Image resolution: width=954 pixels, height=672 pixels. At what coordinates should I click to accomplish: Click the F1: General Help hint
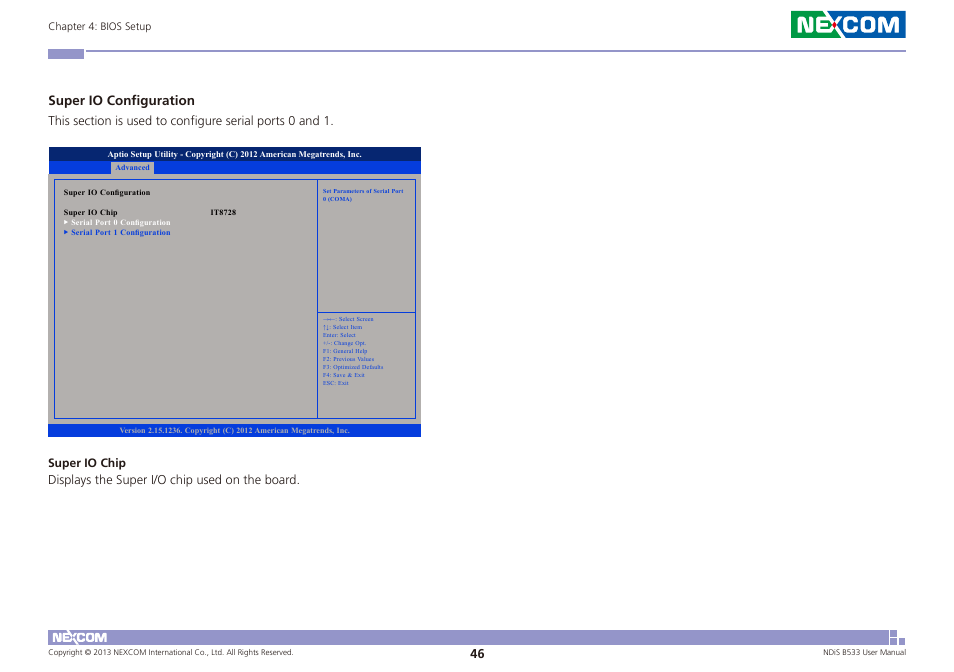(345, 351)
